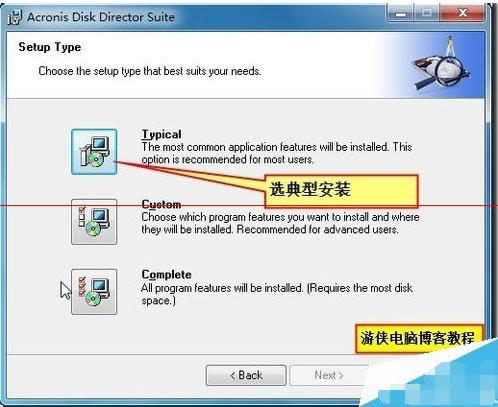Select the Typical setup icon button
The width and height of the screenshot is (498, 407).
point(94,152)
